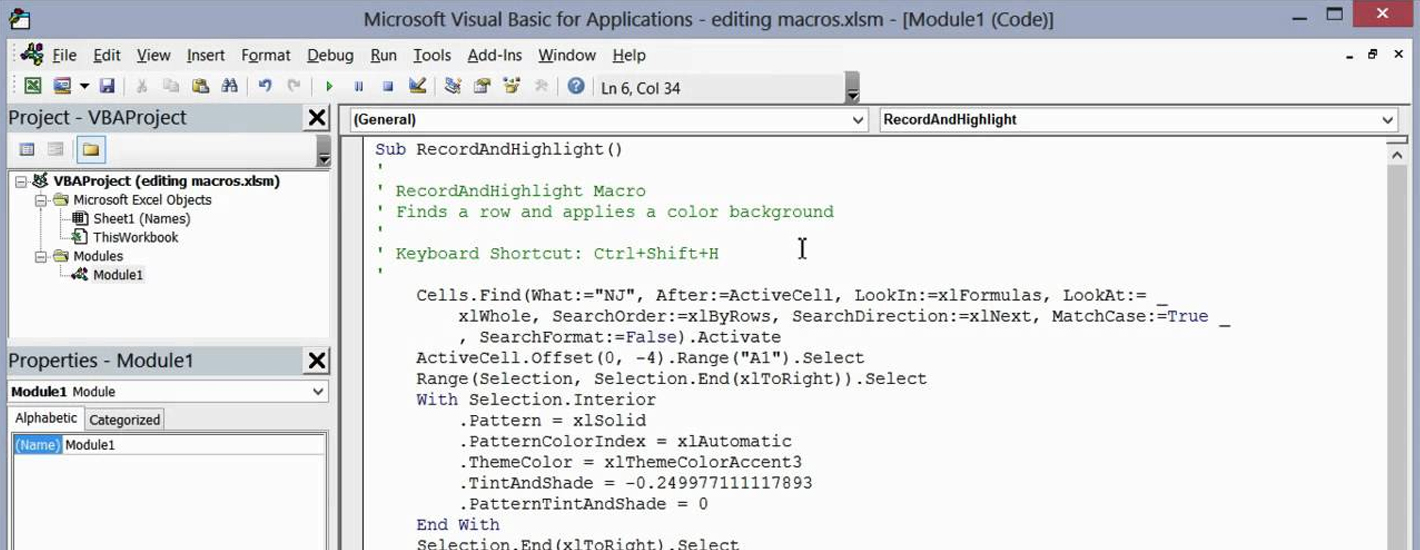Save the macro workbook
Image resolution: width=1420 pixels, height=550 pixels.
[107, 87]
